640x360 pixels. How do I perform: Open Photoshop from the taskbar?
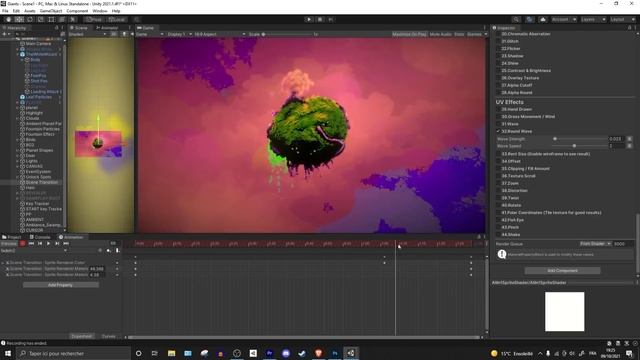335,353
